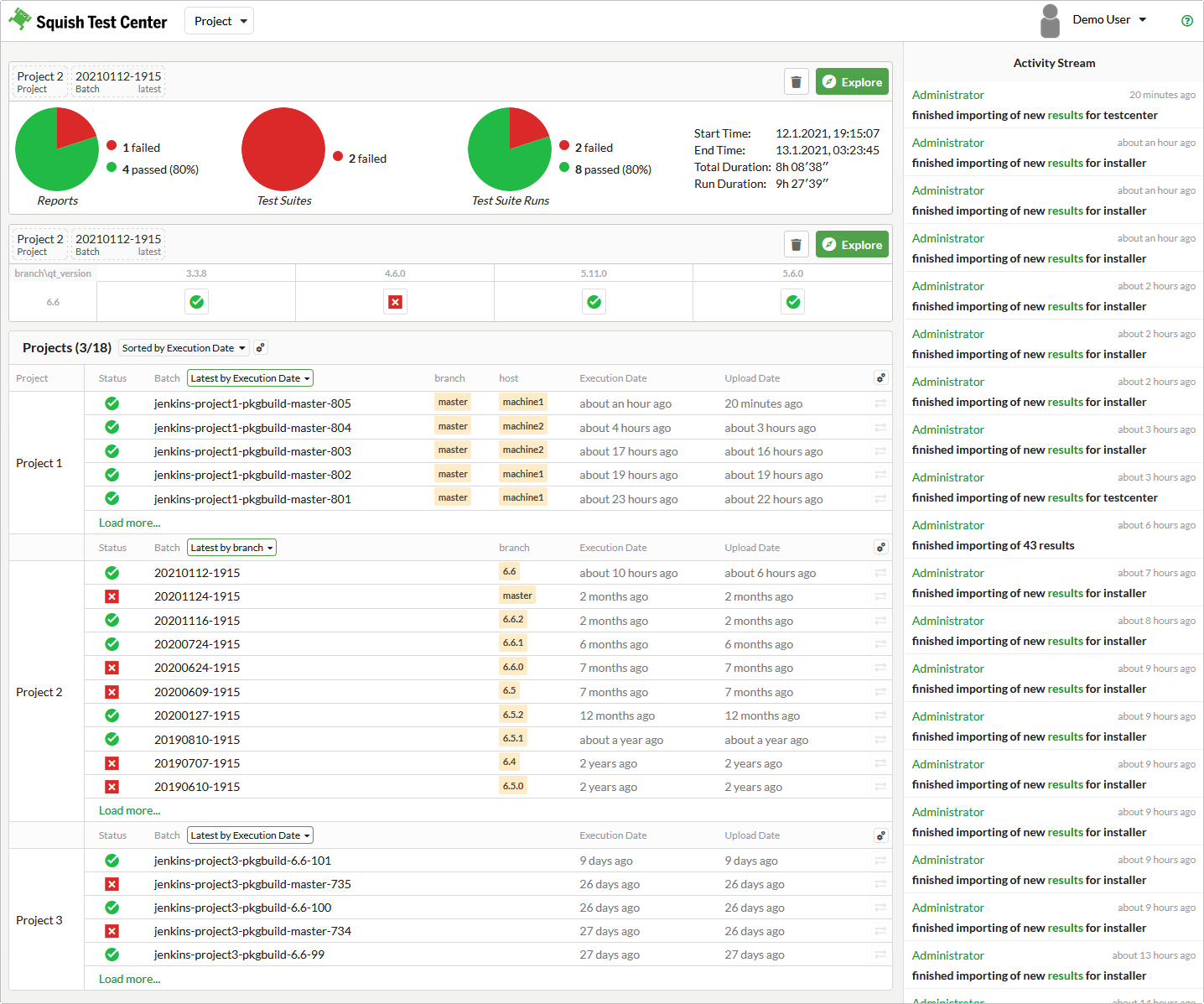
Task: Click the help question mark icon
Action: (x=1186, y=21)
